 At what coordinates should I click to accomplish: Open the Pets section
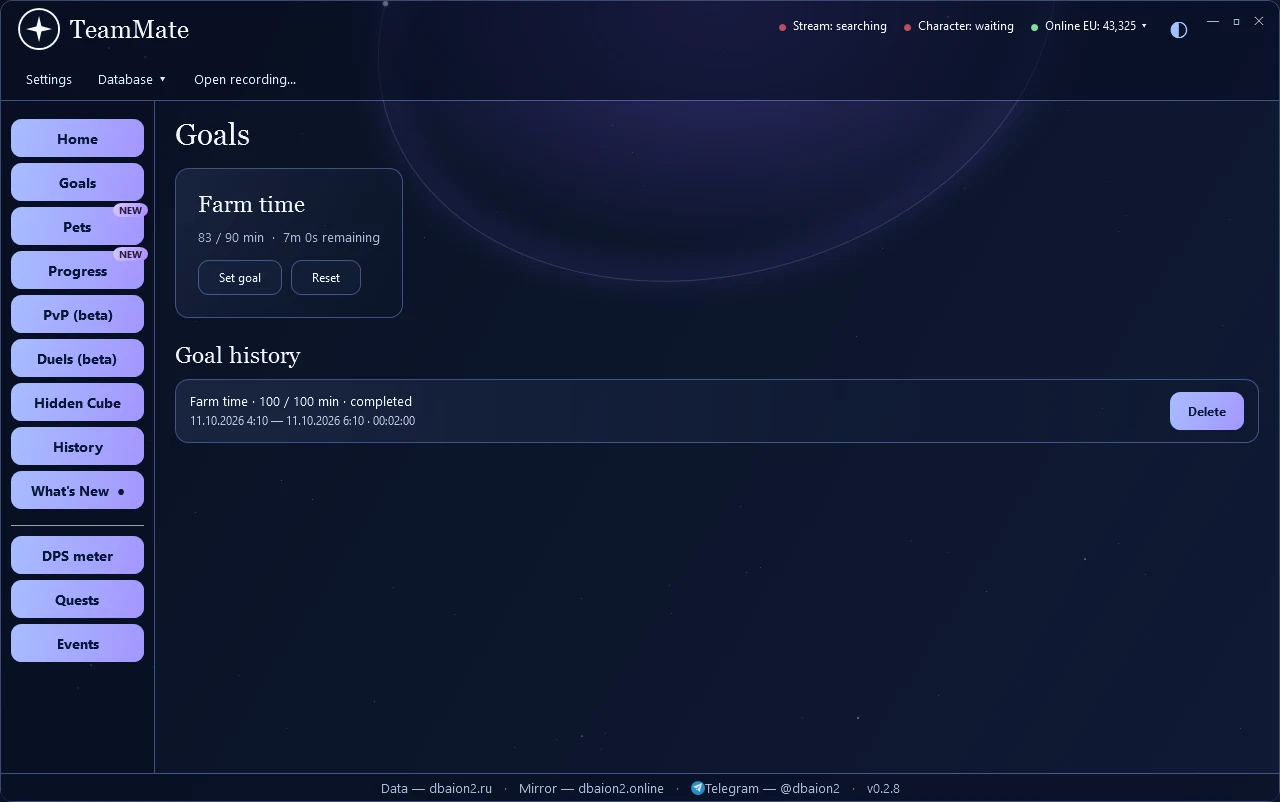tap(77, 227)
